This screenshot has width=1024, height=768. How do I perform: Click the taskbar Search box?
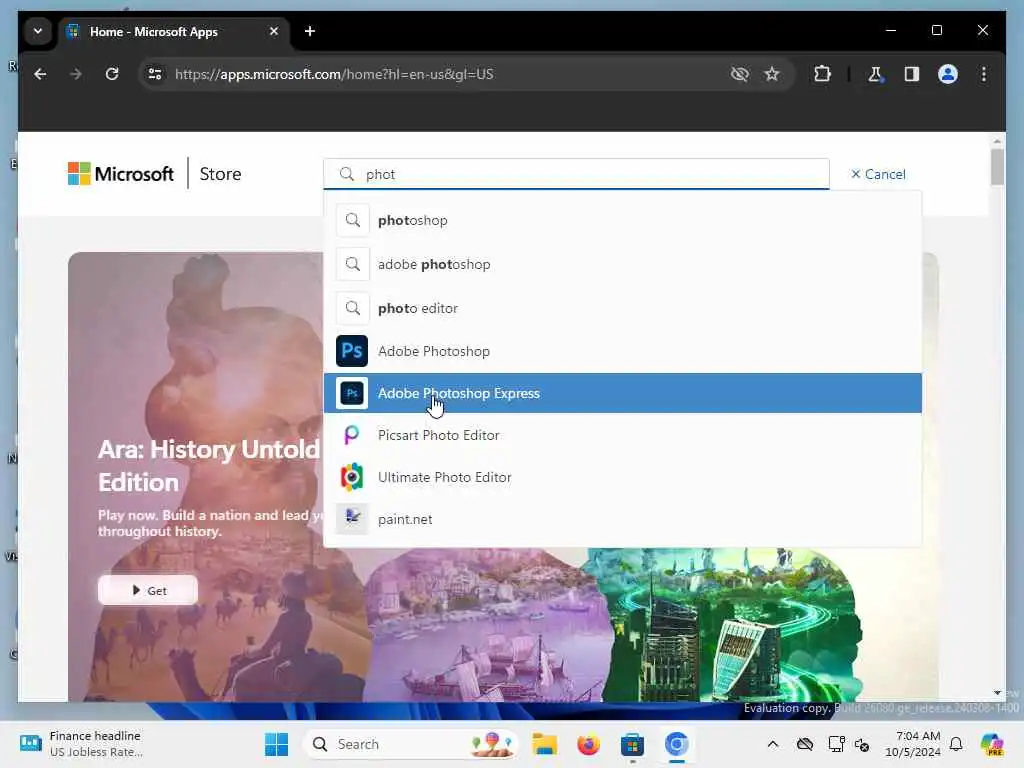point(410,744)
